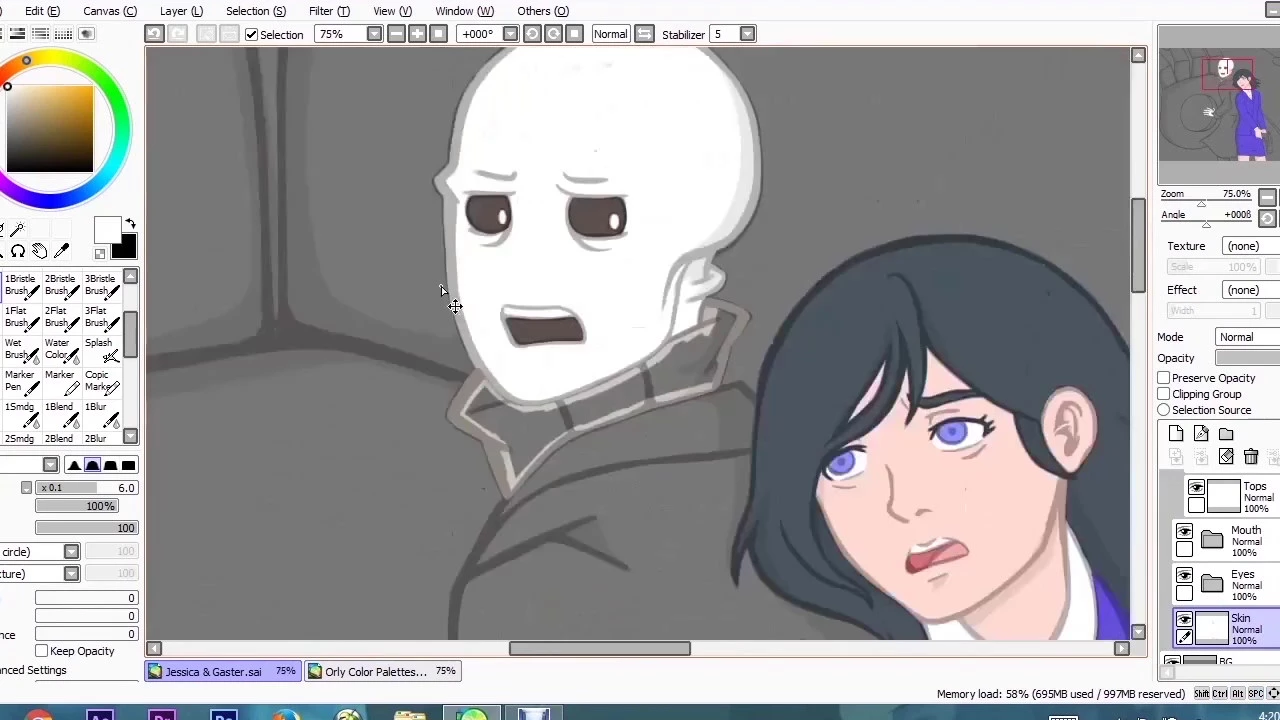Choose the 1Smdg smudge tool
Screen dimensions: 1280x720
(20, 413)
